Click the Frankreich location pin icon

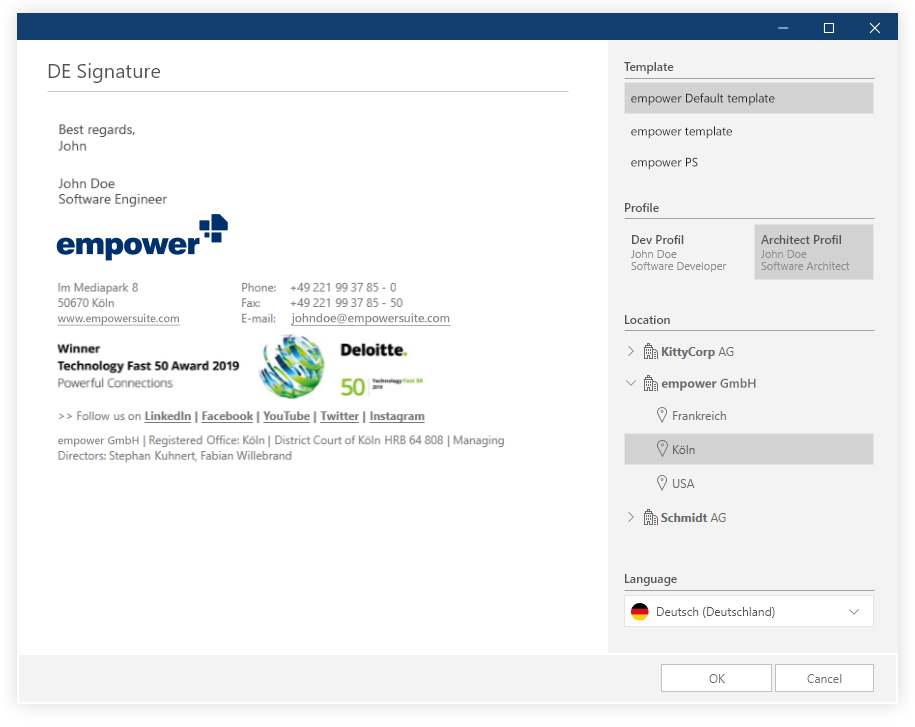[x=661, y=415]
